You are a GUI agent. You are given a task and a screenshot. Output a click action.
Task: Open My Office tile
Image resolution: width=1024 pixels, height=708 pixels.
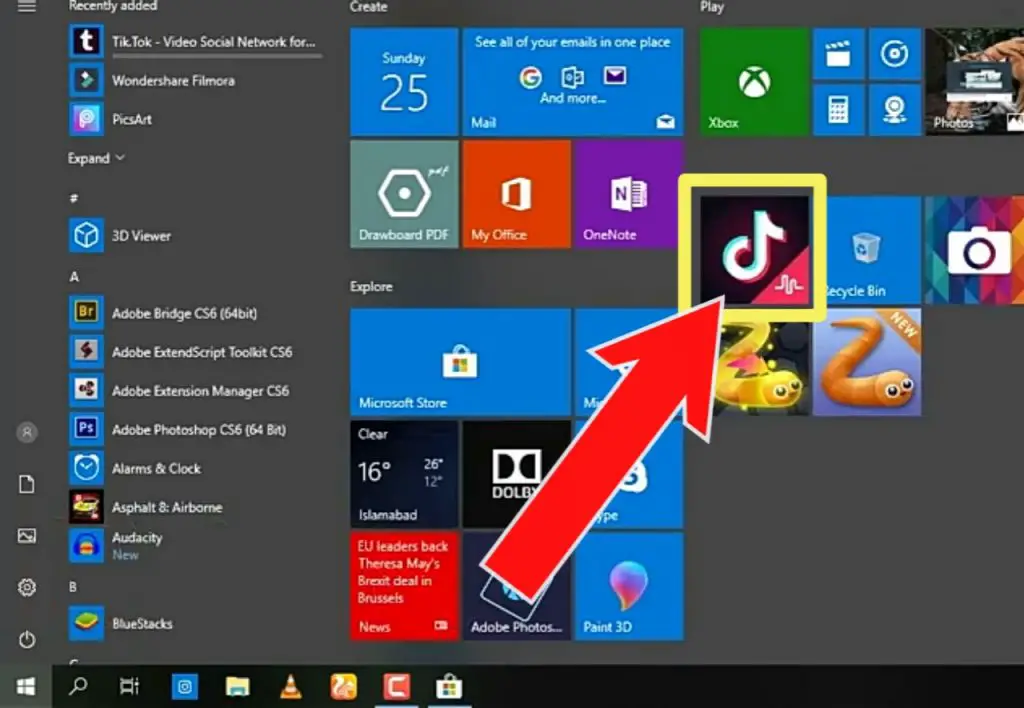pos(517,194)
